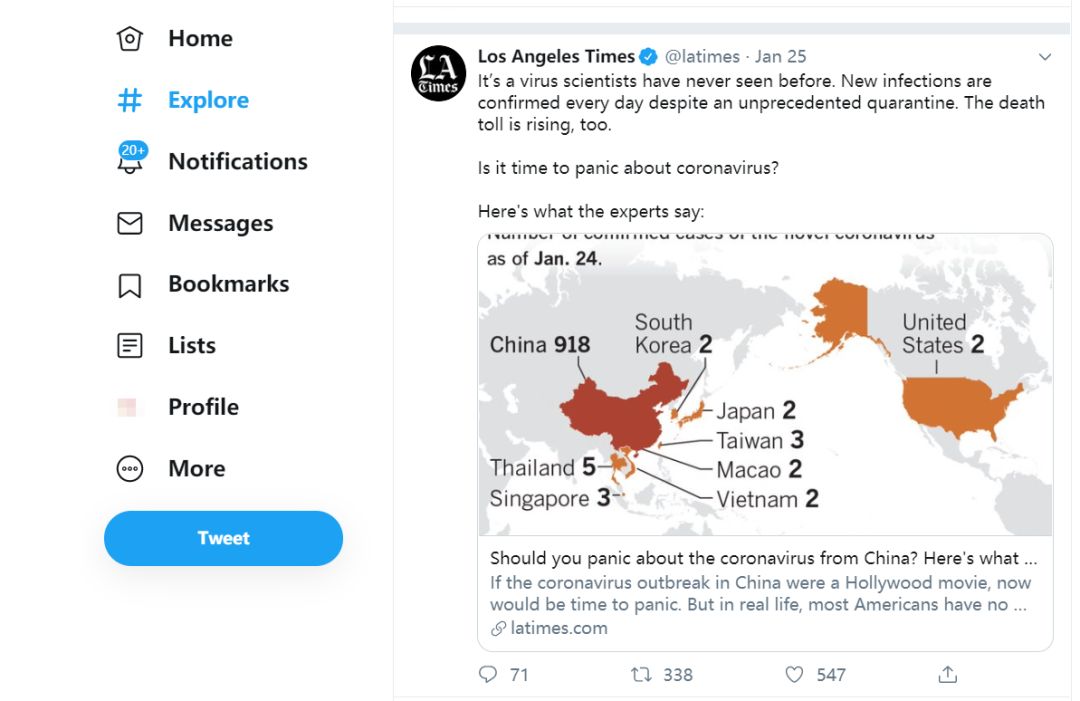Open the coronavirus map card image
Screen dimensions: 1080x701
(765, 385)
